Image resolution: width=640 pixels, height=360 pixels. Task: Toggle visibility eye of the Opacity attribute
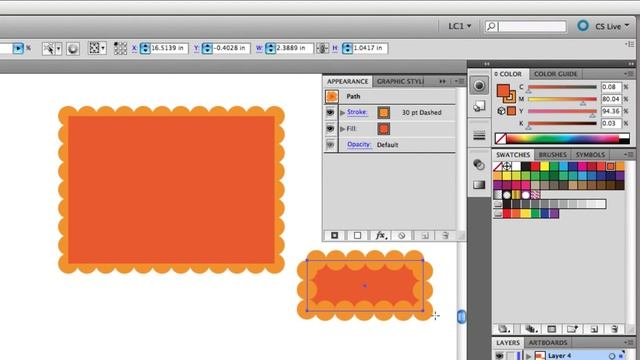(330, 144)
